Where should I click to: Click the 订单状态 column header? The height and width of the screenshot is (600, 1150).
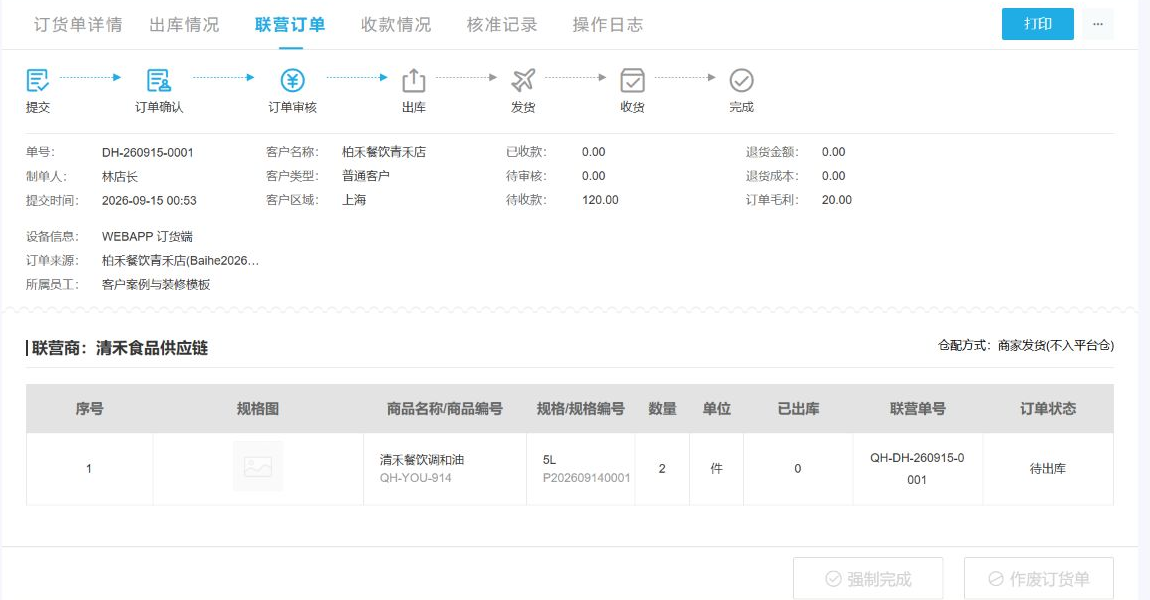(x=1048, y=409)
